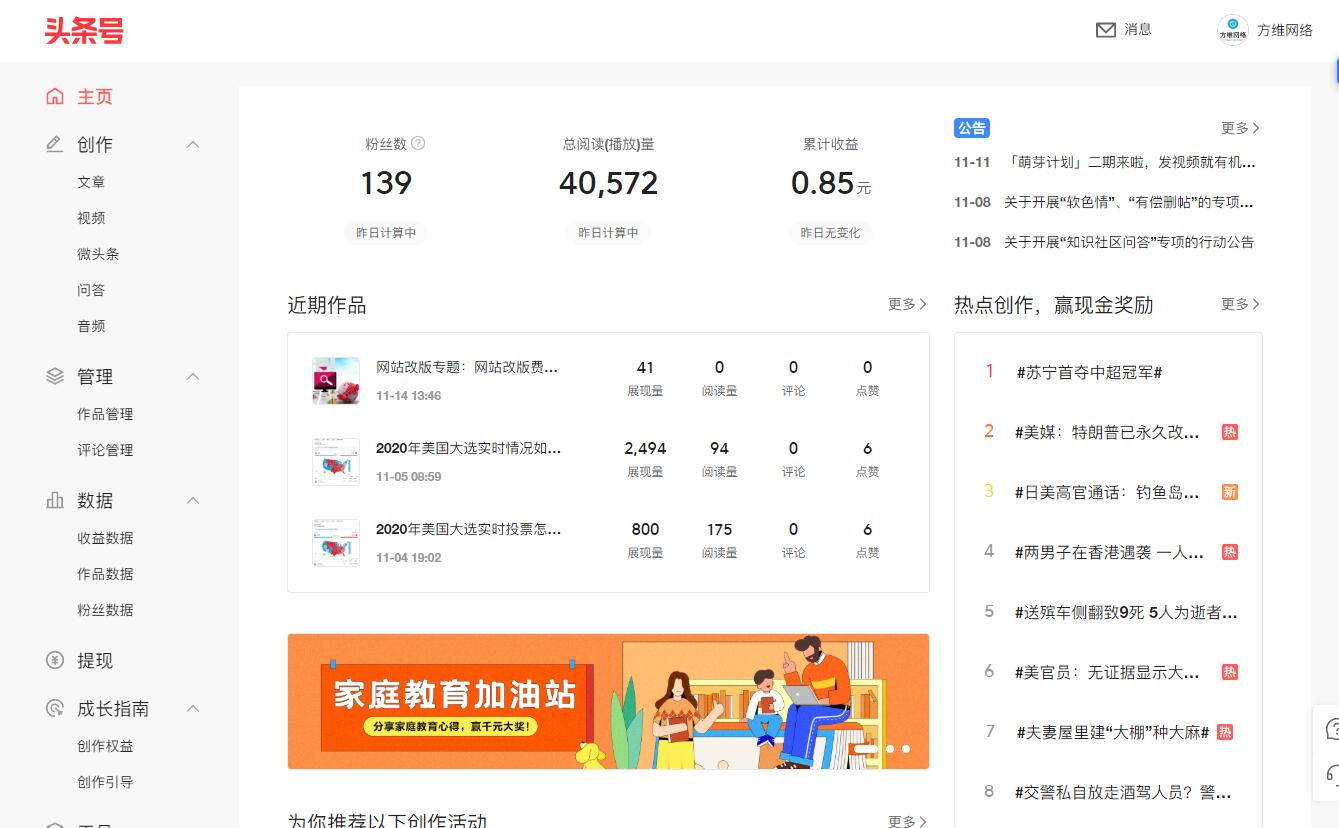Open the 苏宁首夺中超冠军 hot topic

coord(1089,372)
